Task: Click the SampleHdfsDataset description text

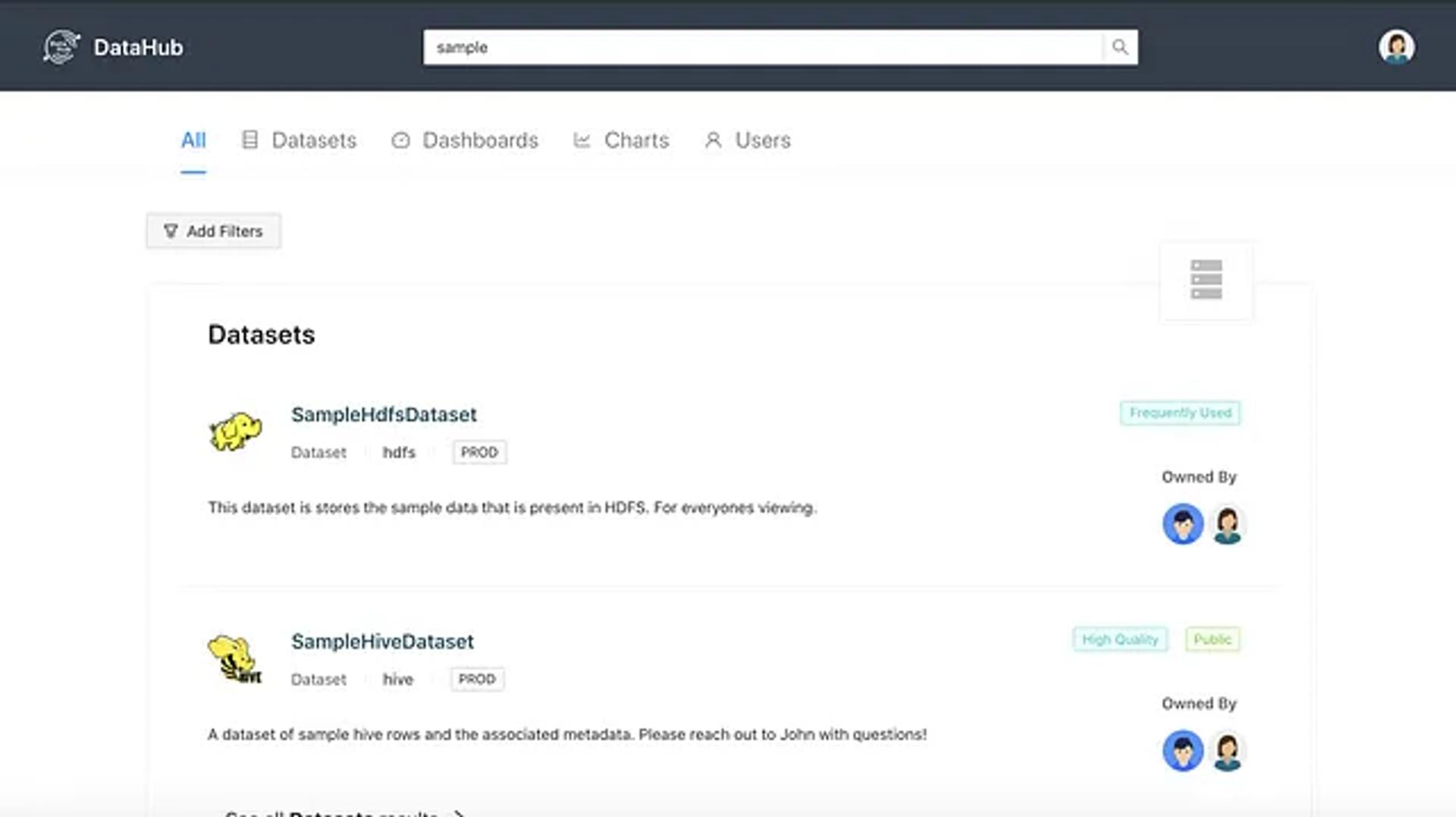Action: tap(512, 507)
